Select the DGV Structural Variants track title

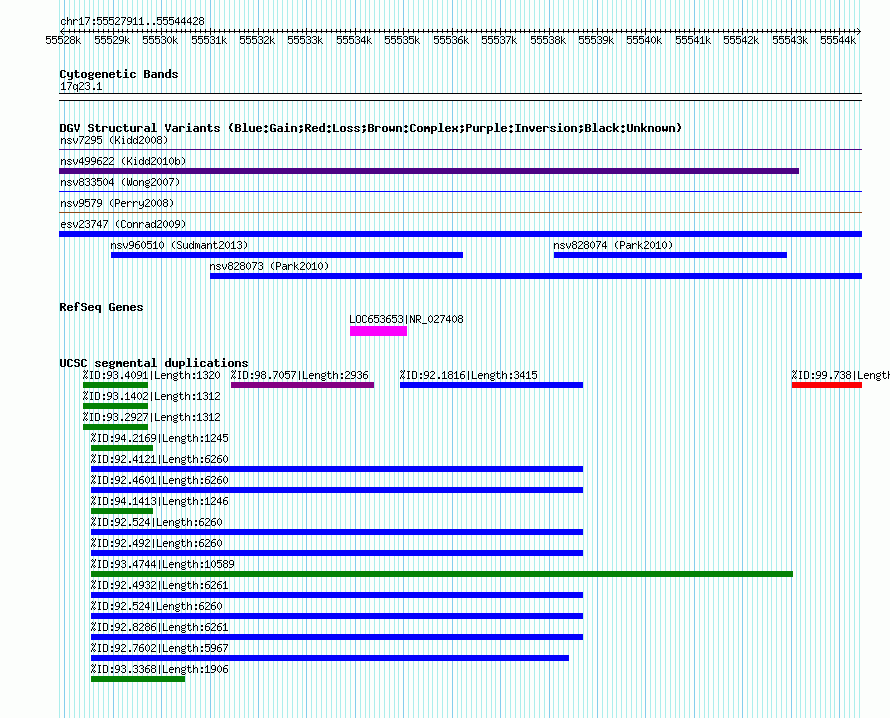coord(371,128)
